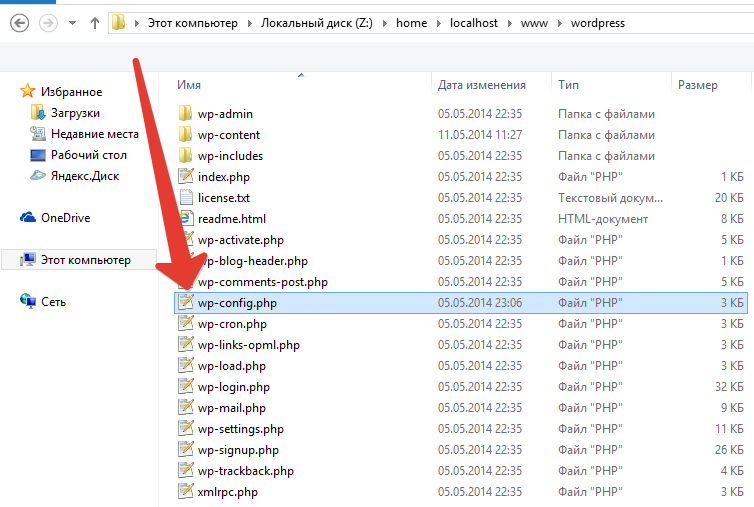Select the index.php file icon
The width and height of the screenshot is (754, 507).
[186, 176]
